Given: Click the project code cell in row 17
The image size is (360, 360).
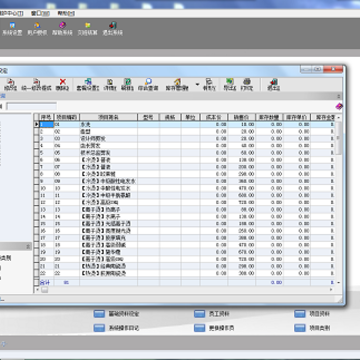Looking at the screenshot, I should point(67,238).
